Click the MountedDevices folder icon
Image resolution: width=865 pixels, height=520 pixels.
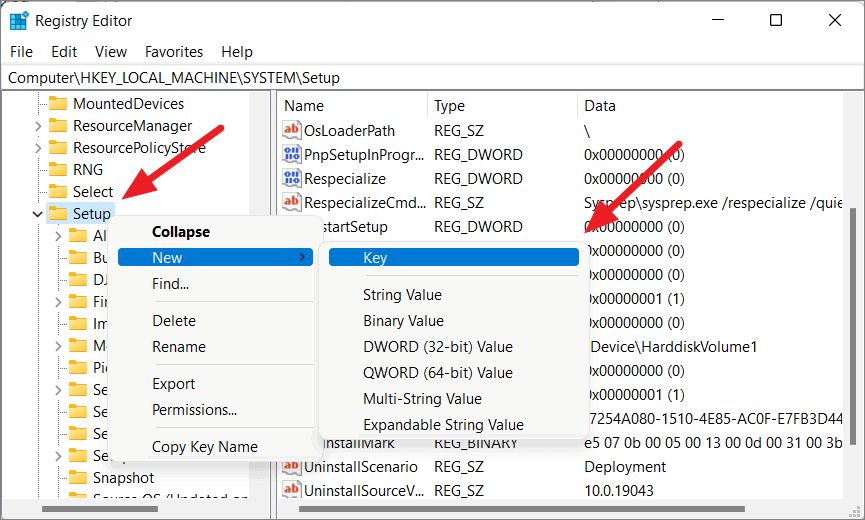pos(57,104)
